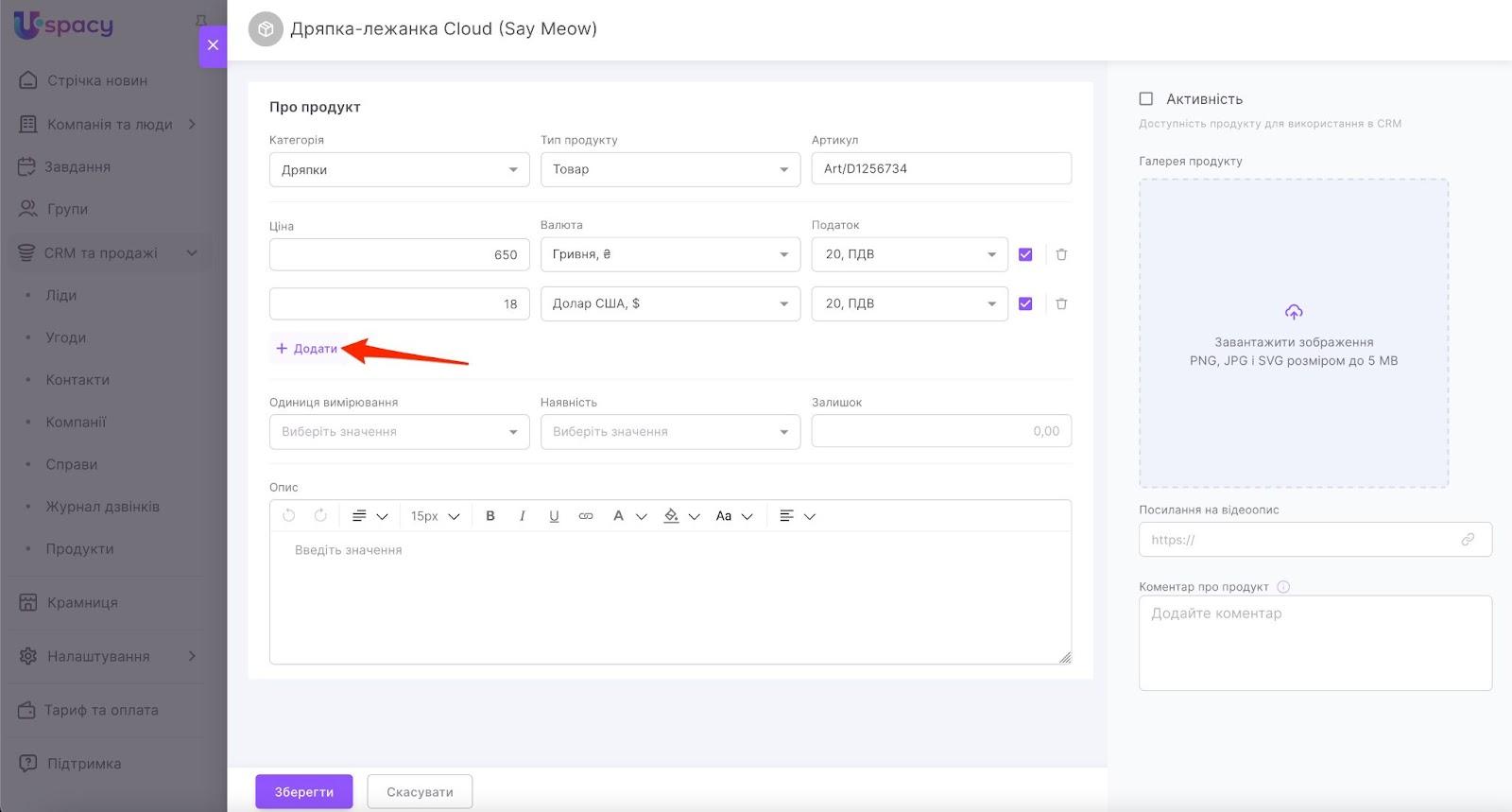Click the upload image cloud icon
Viewport: 1512px width, 812px height.
click(1293, 312)
